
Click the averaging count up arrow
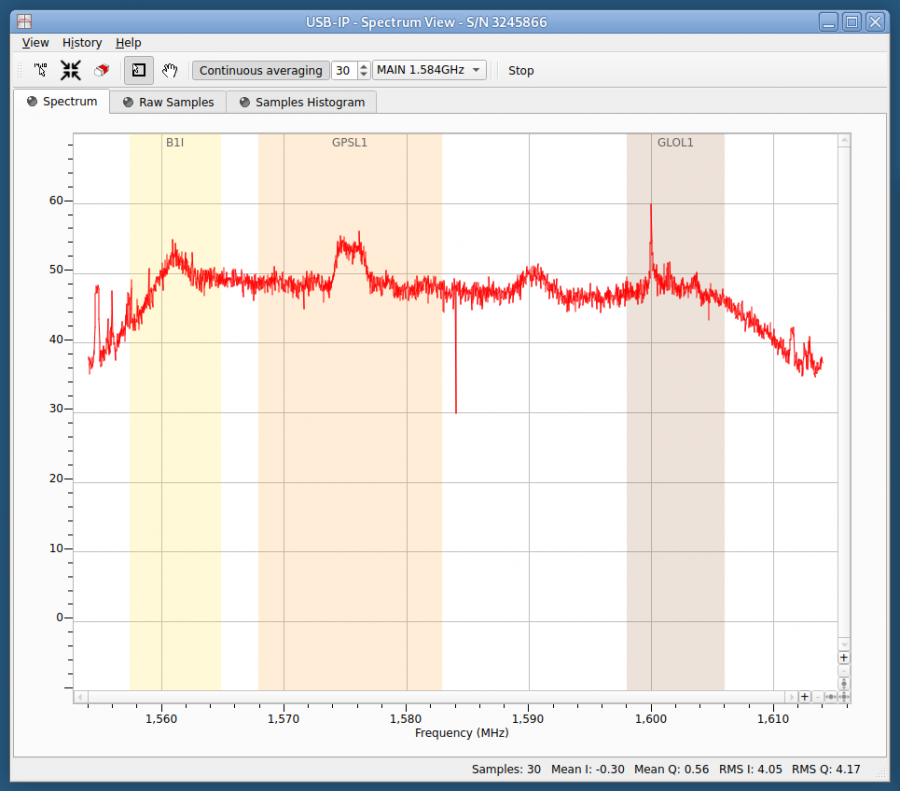click(x=361, y=66)
